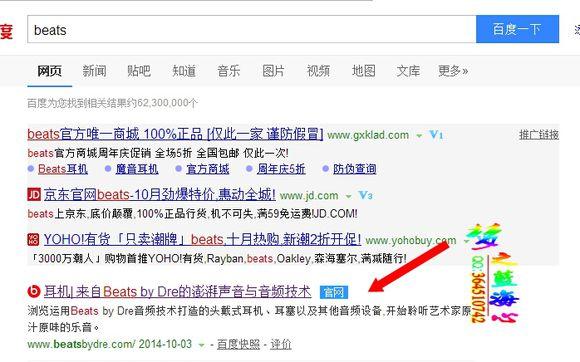Open the Beats耳机 sublink
This screenshot has width=580, height=362.
pyautogui.click(x=63, y=169)
